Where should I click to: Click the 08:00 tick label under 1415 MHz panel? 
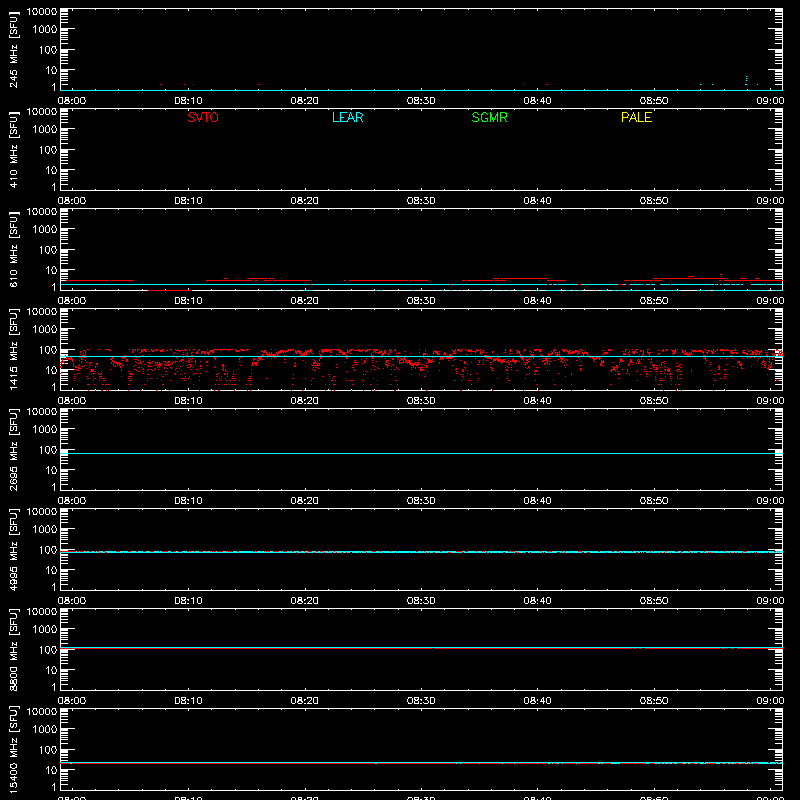tap(72, 401)
